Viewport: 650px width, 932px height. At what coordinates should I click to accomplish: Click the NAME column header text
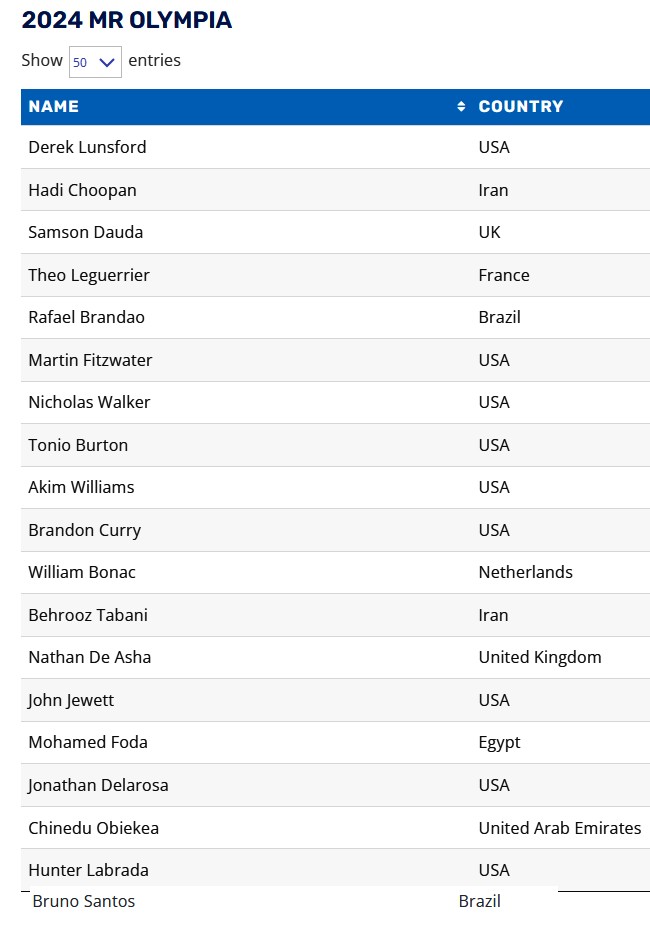pos(54,107)
